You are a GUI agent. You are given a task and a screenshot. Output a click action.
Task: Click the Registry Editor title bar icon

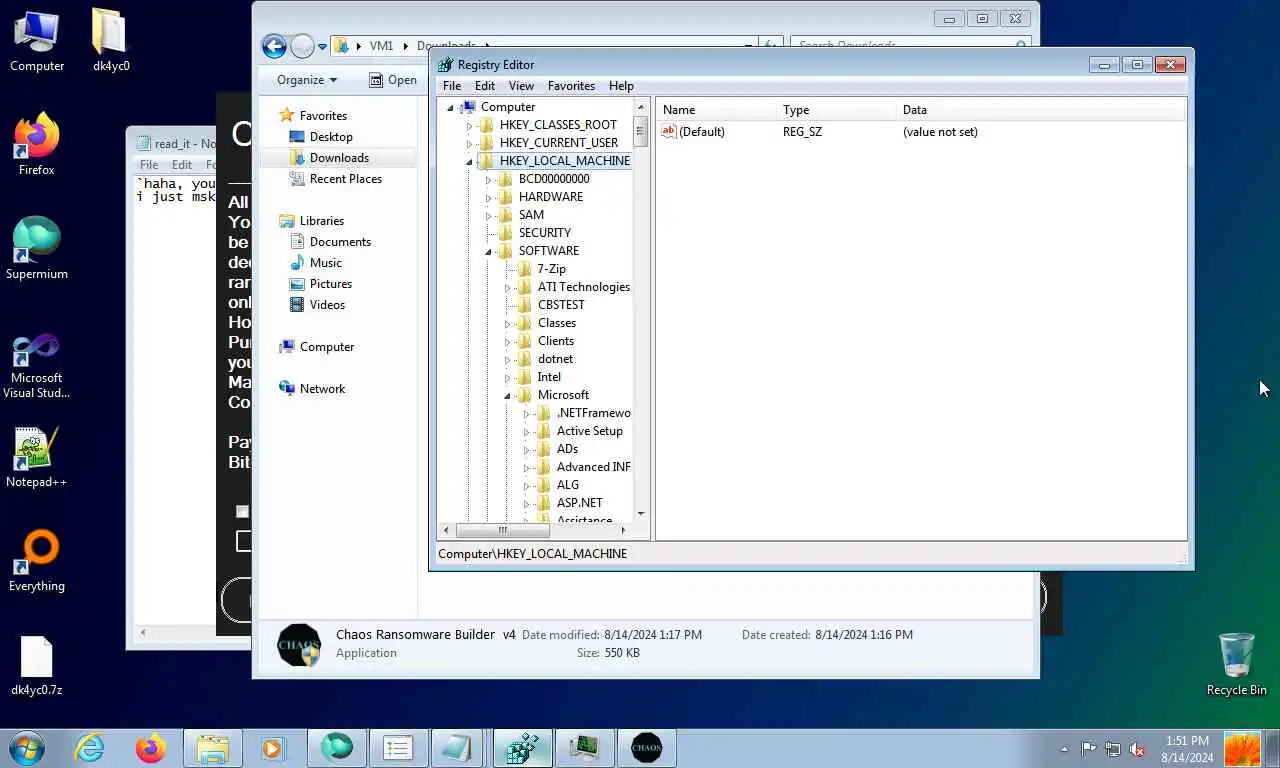pos(446,65)
